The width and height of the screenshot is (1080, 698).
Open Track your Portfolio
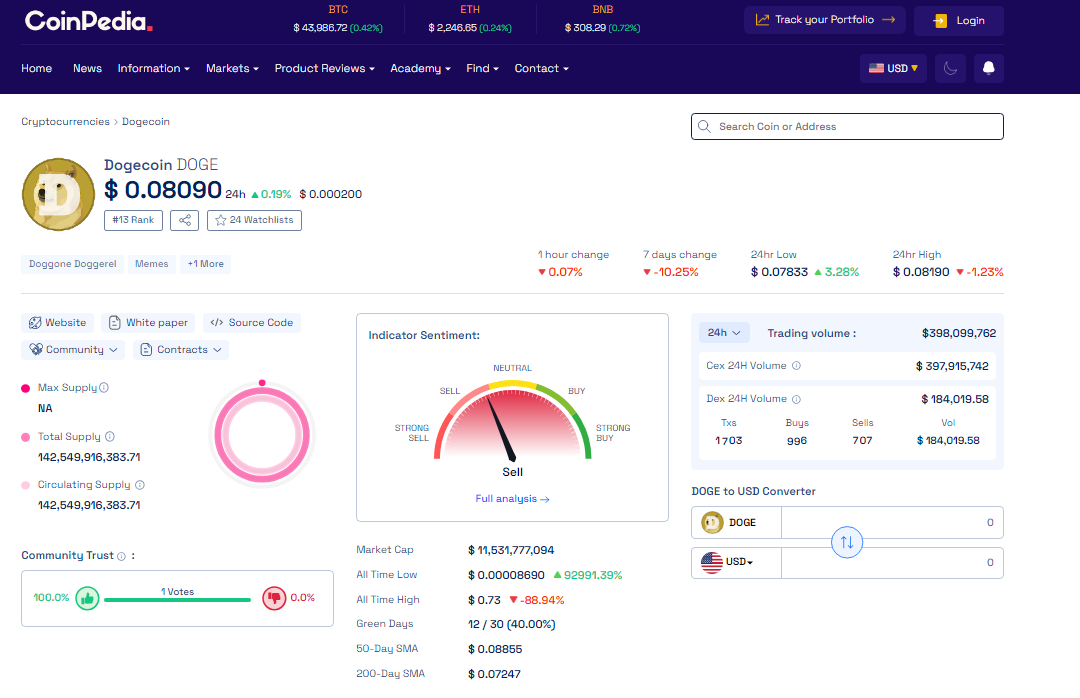coord(824,20)
